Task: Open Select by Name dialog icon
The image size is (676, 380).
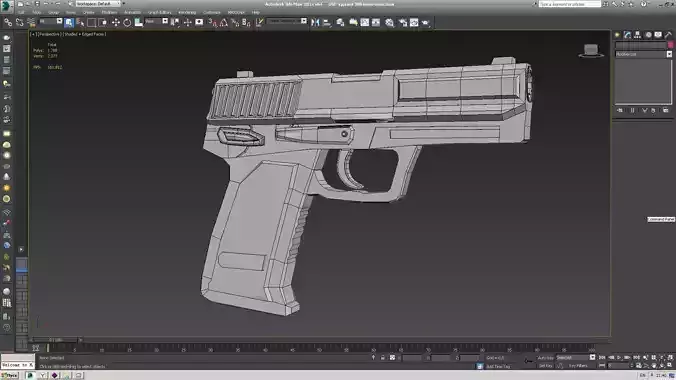Action: 80,22
